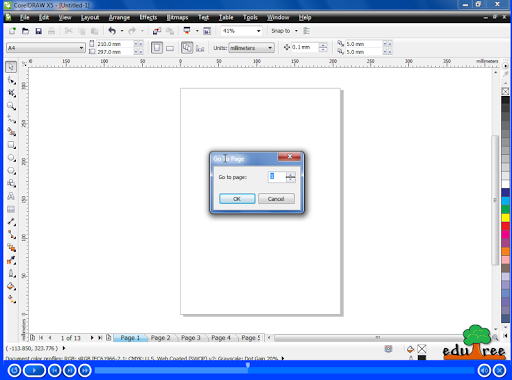Click the Save icon in toolbar
This screenshot has width=512, height=380.
[x=39, y=31]
